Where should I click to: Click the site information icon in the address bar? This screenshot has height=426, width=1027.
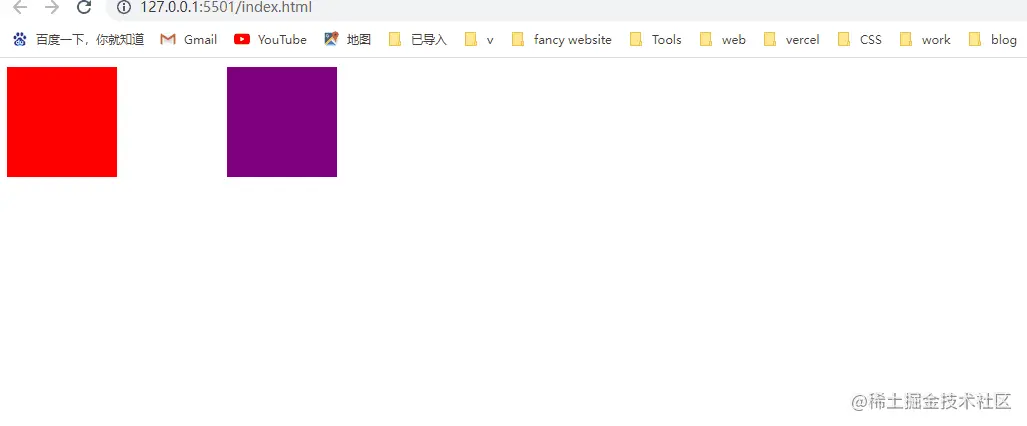click(x=124, y=7)
